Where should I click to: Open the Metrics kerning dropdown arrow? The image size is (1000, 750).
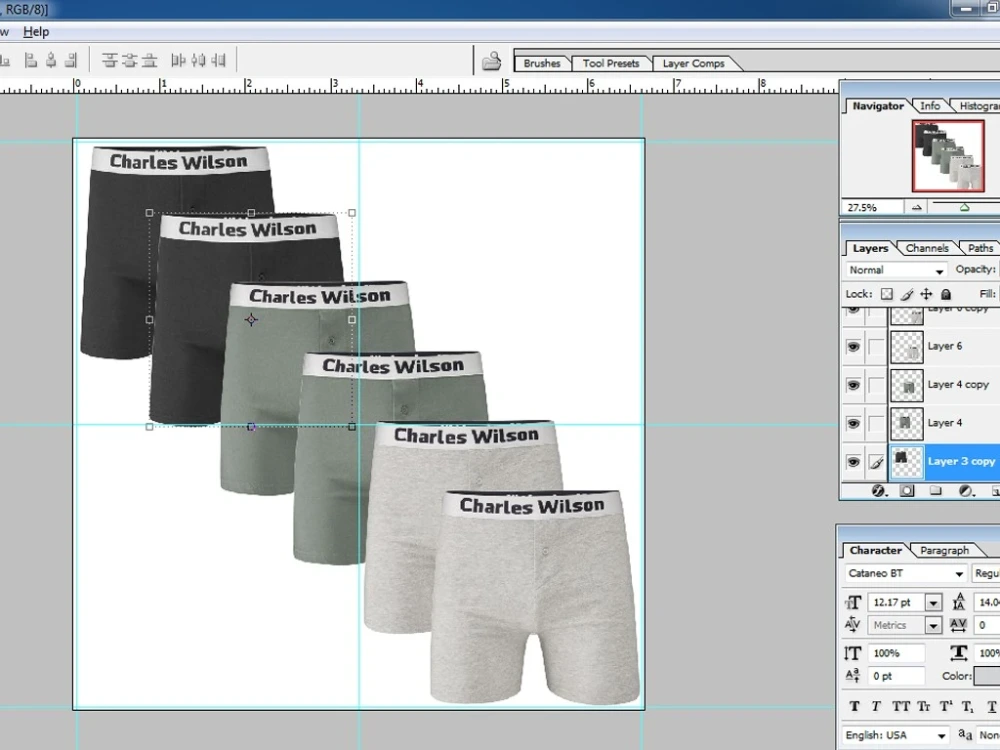(x=933, y=625)
